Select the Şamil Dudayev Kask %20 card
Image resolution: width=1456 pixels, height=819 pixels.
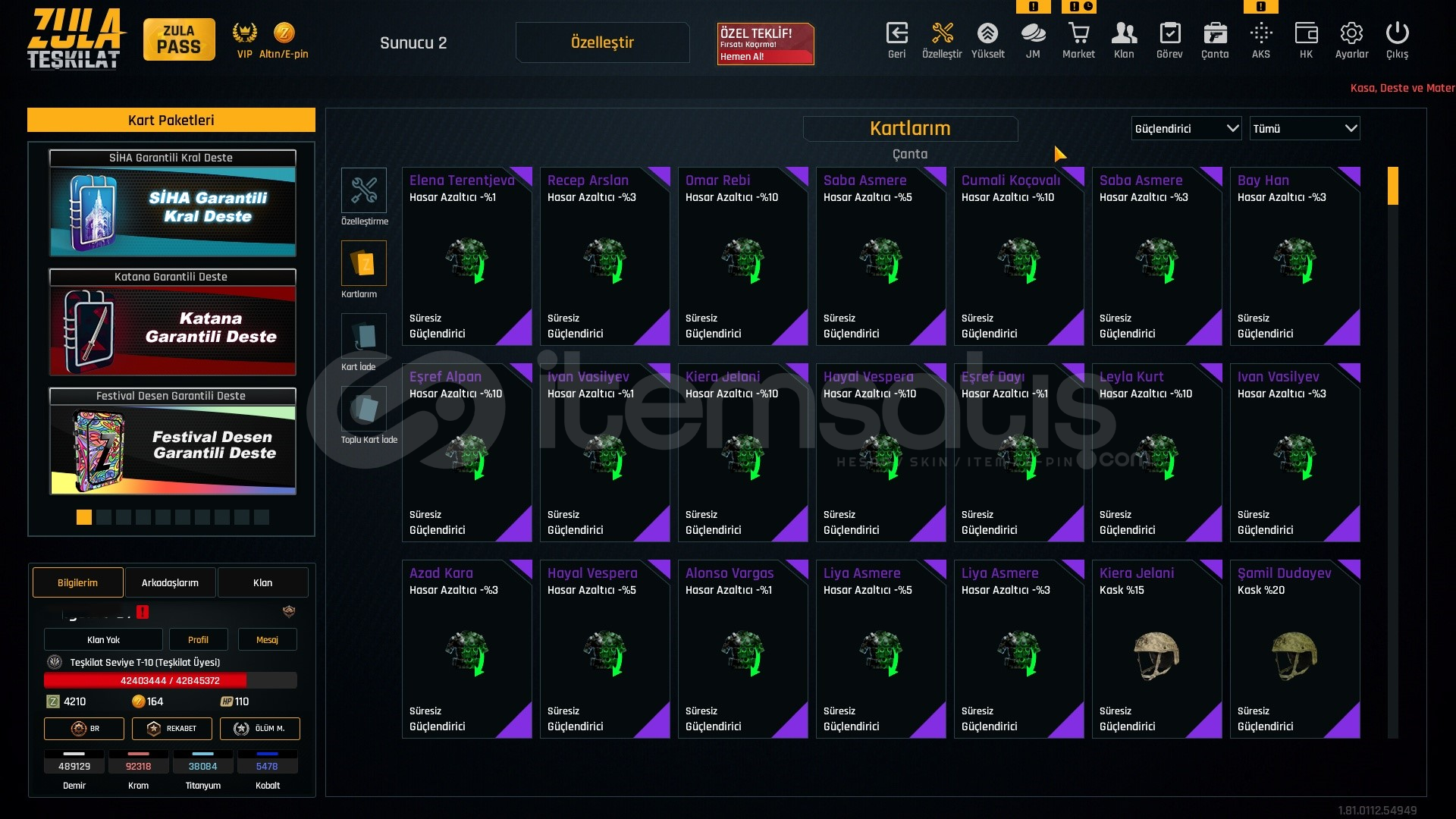pos(1295,649)
